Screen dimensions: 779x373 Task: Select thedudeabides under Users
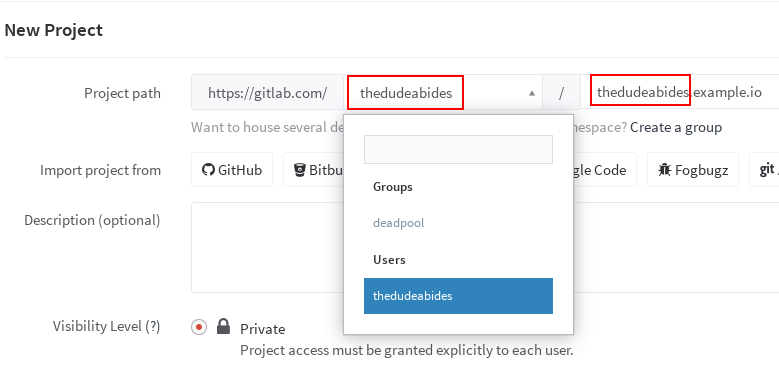tap(458, 296)
